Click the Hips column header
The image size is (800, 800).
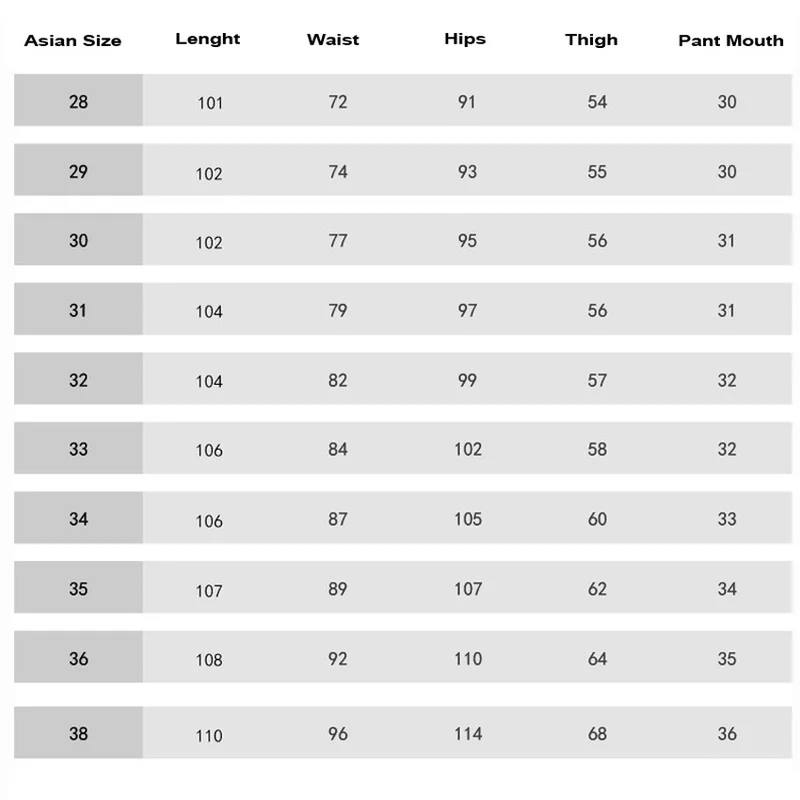pos(465,39)
